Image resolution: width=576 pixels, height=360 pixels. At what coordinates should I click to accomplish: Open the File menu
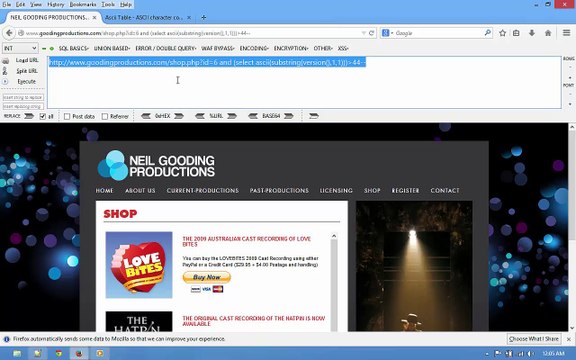pyautogui.click(x=7, y=4)
